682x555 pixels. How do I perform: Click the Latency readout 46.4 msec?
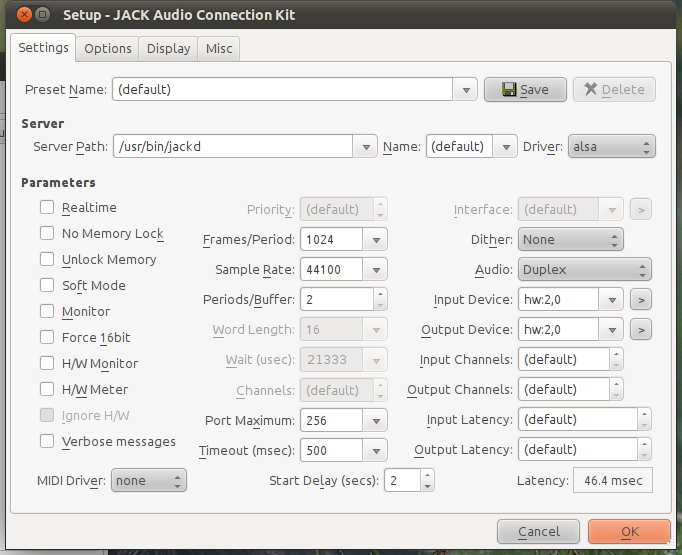point(613,481)
